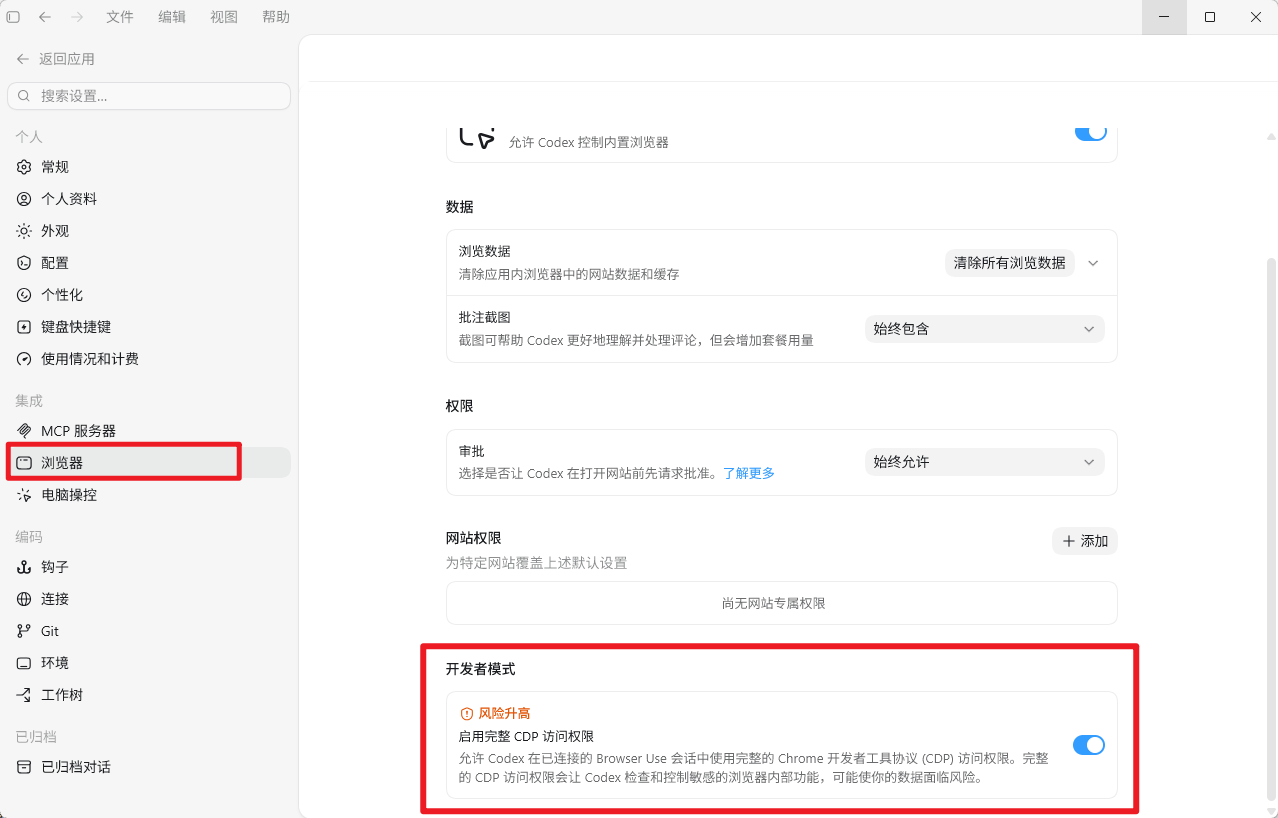This screenshot has height=818, width=1278.
Task: Click the 电脑操控 cursor icon
Action: tap(24, 495)
